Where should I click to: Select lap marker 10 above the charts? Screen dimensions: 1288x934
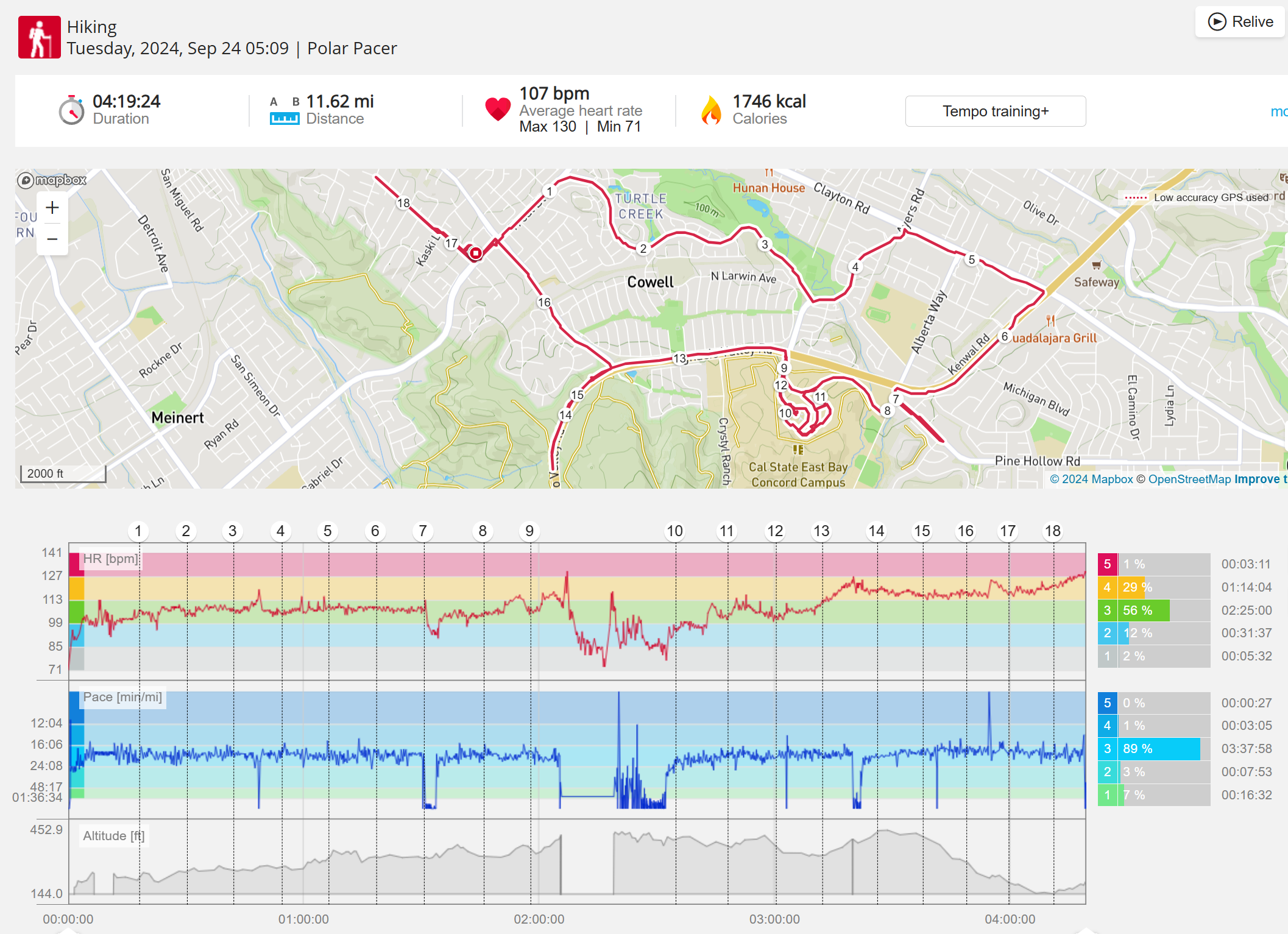coord(674,531)
